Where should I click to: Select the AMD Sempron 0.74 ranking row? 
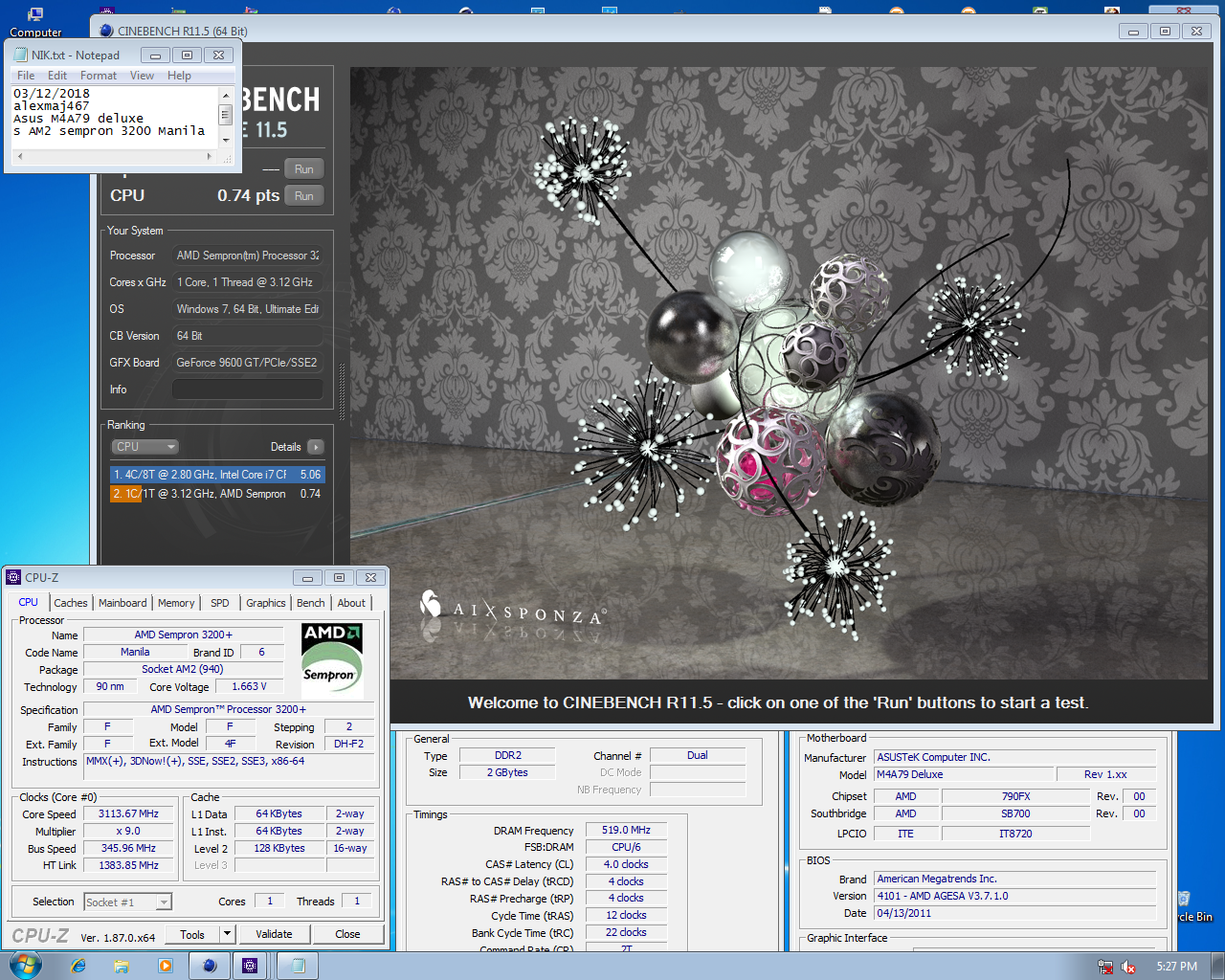pyautogui.click(x=217, y=494)
